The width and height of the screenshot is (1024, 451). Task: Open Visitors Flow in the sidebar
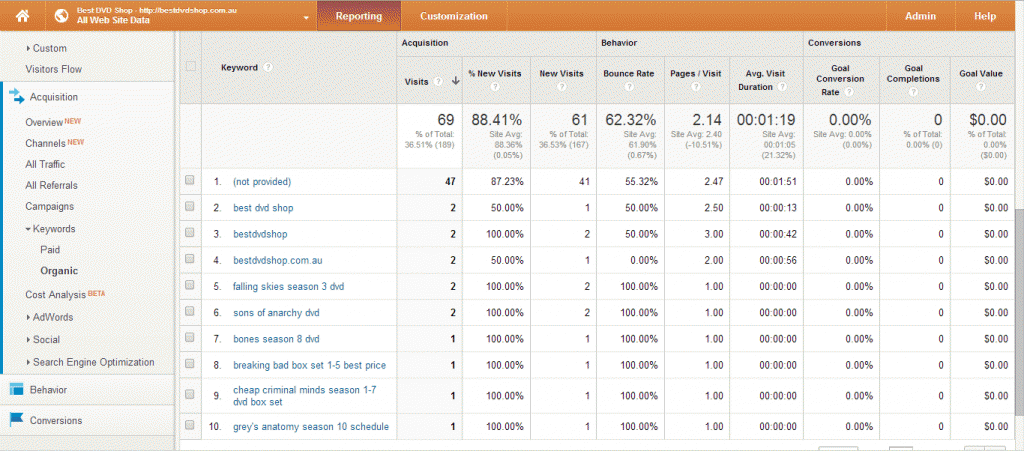(x=53, y=69)
